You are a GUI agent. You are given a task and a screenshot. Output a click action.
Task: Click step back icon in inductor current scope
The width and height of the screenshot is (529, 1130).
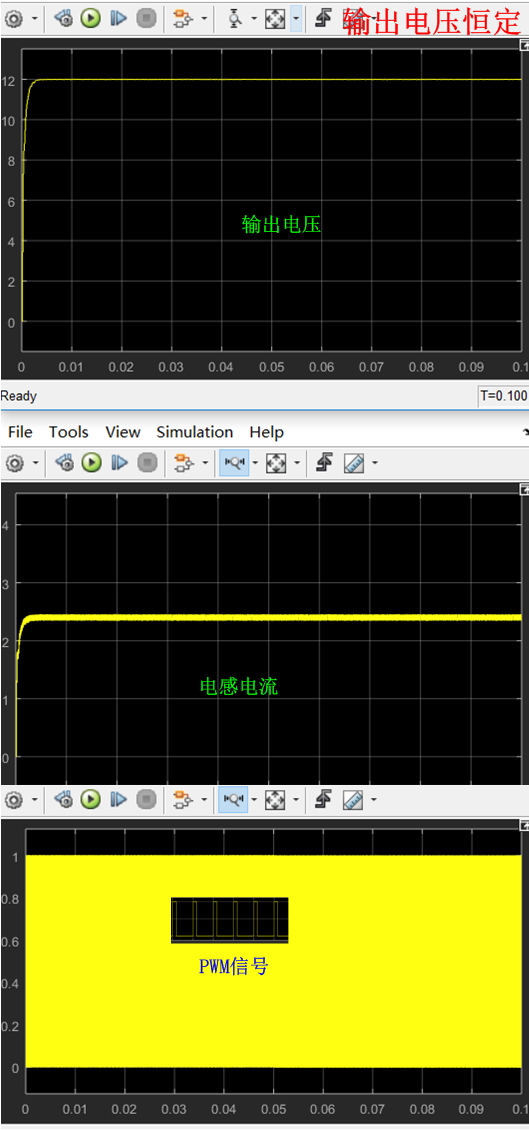point(64,462)
